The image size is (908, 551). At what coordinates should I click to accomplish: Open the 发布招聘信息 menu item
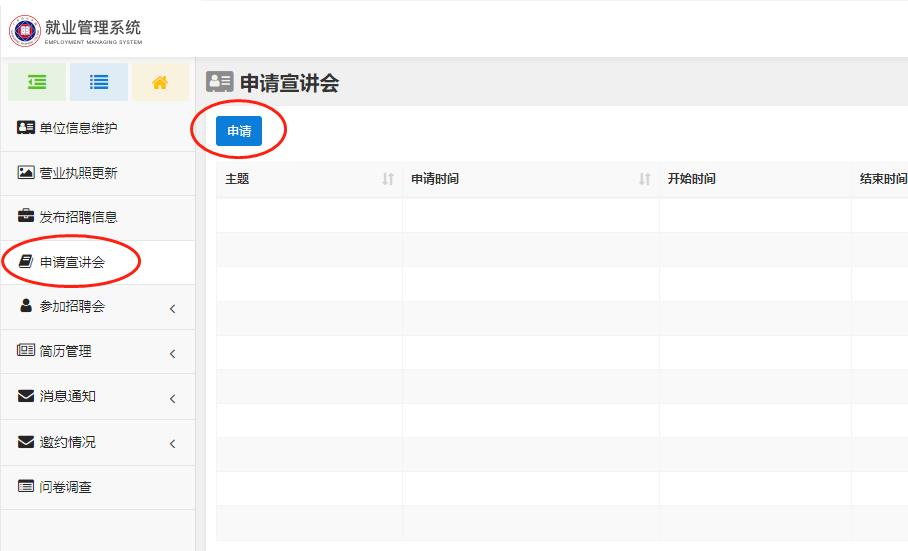coord(78,217)
